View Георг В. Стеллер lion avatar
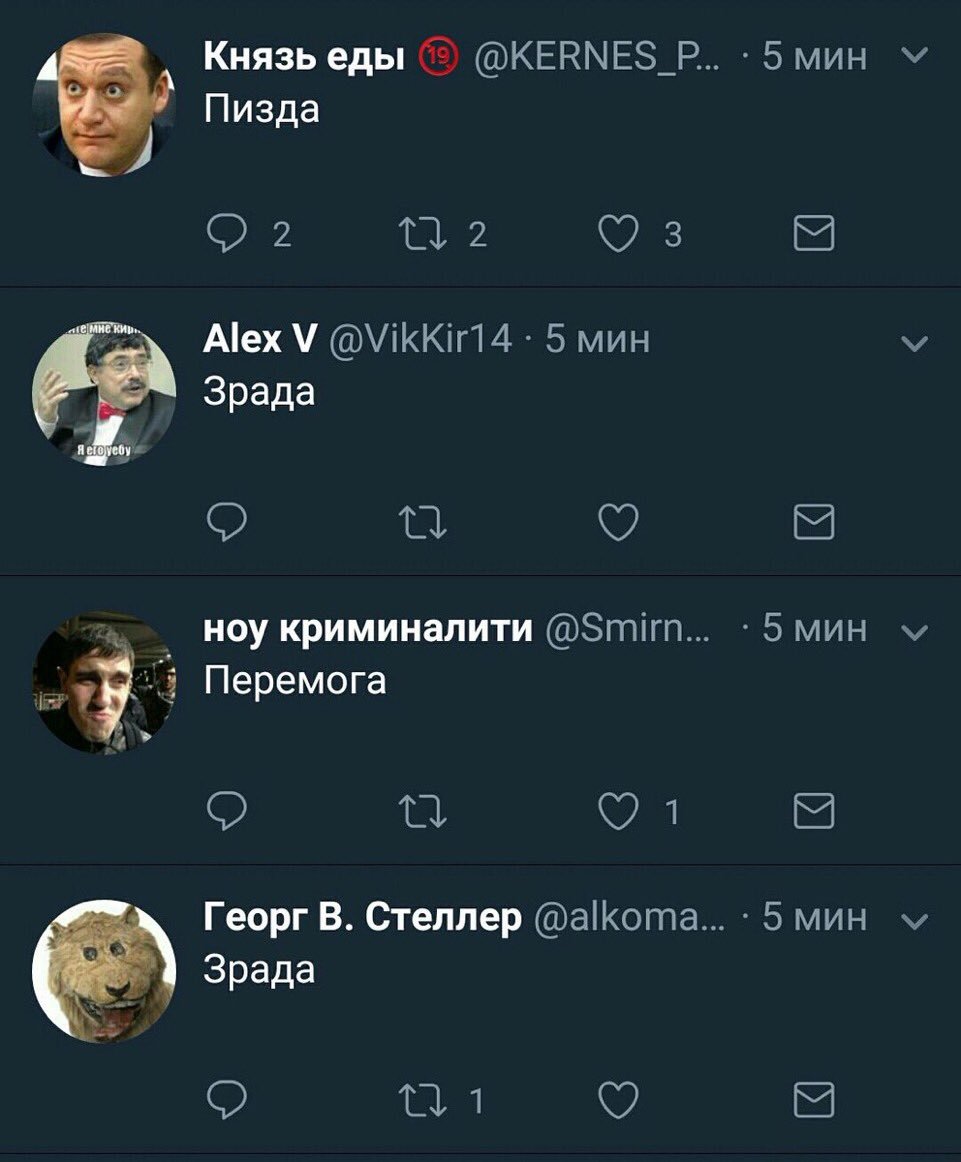The height and width of the screenshot is (1162, 961). pos(104,971)
